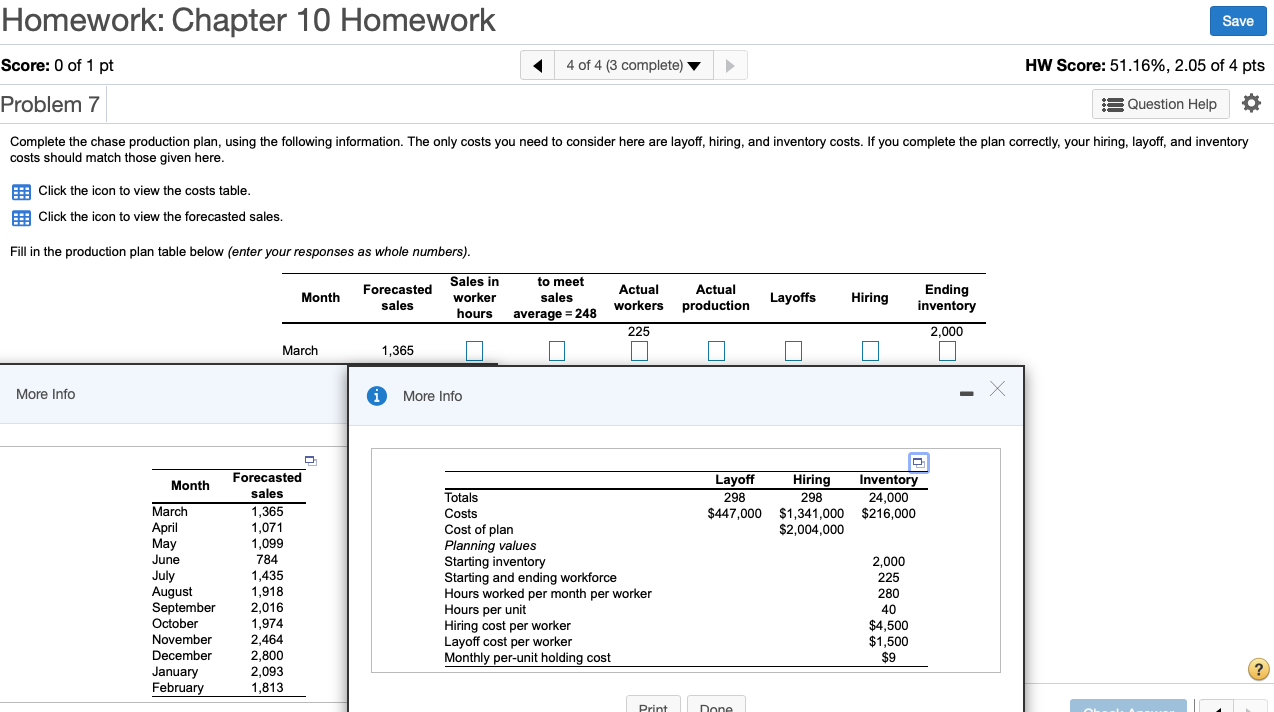The width and height of the screenshot is (1274, 712).
Task: Select March hiring input box
Action: tap(870, 351)
